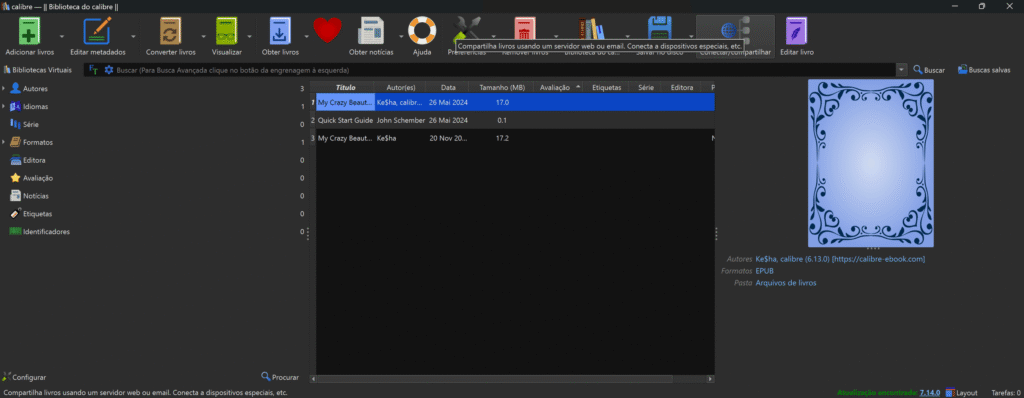
Task: Click the Bibliotecas Virtuais button
Action: (37, 69)
